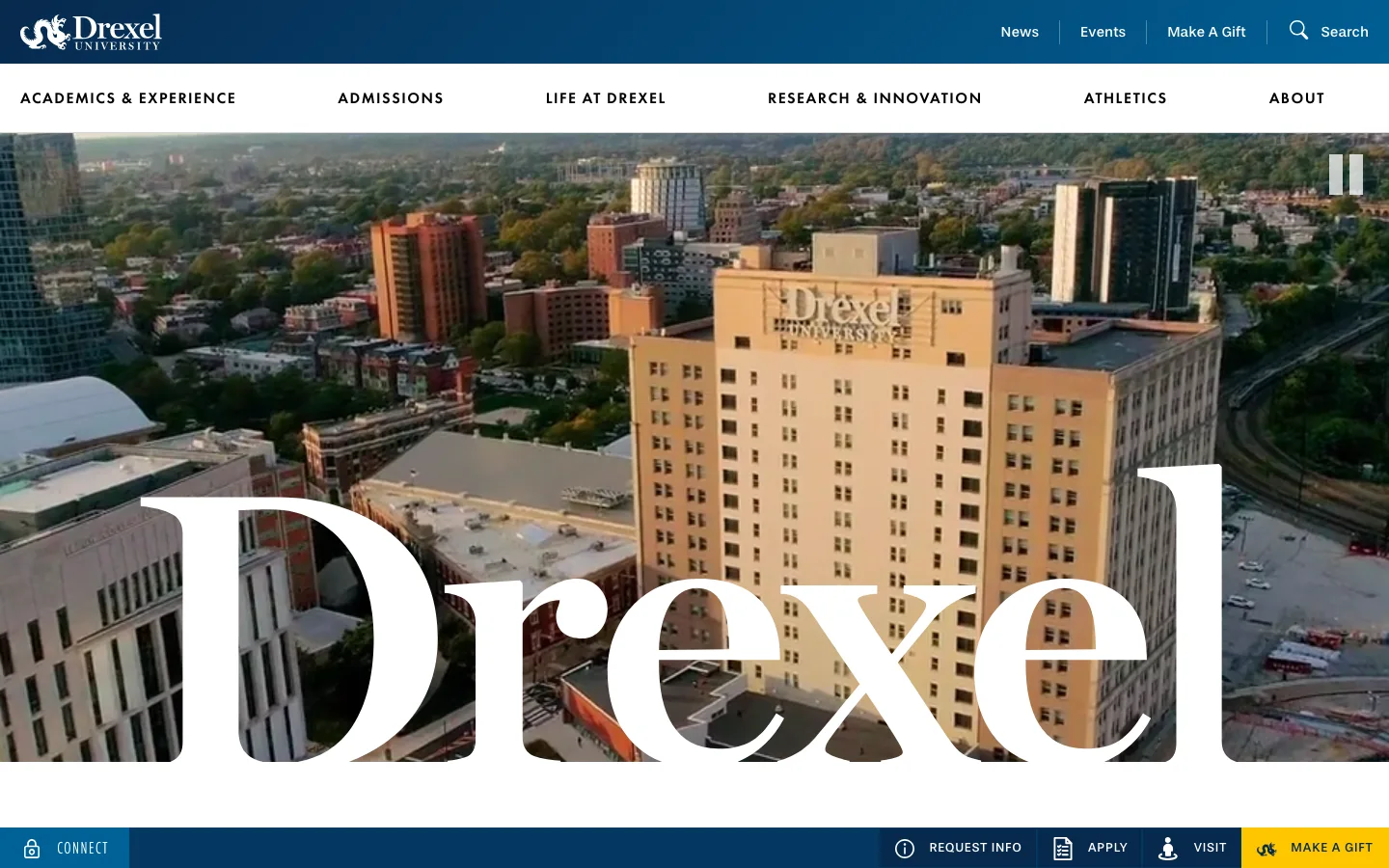1389x868 pixels.
Task: Click the info icon beside Request Info
Action: (905, 849)
